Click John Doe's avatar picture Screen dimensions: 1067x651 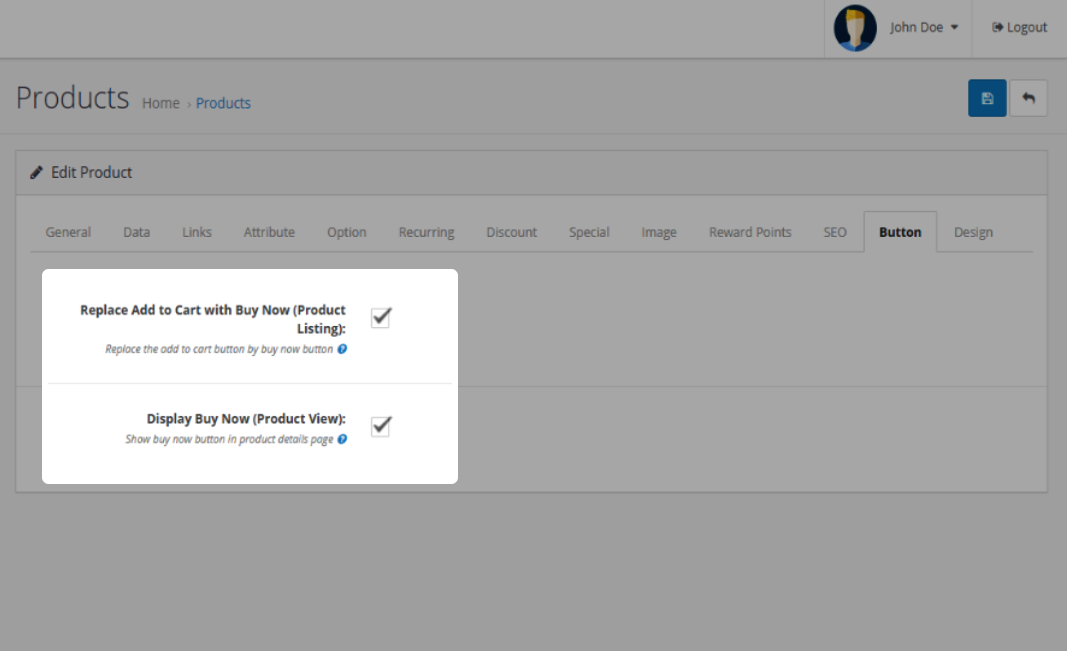click(x=855, y=28)
